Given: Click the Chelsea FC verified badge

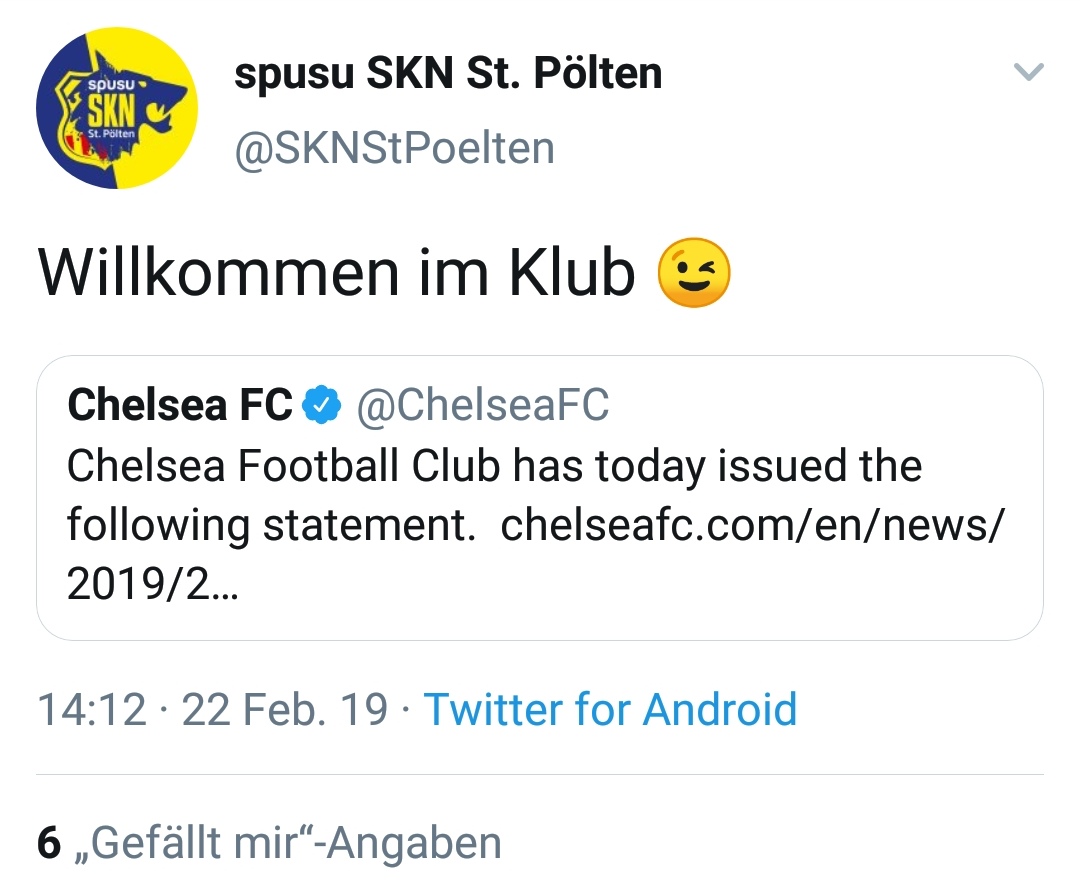Looking at the screenshot, I should pos(323,404).
